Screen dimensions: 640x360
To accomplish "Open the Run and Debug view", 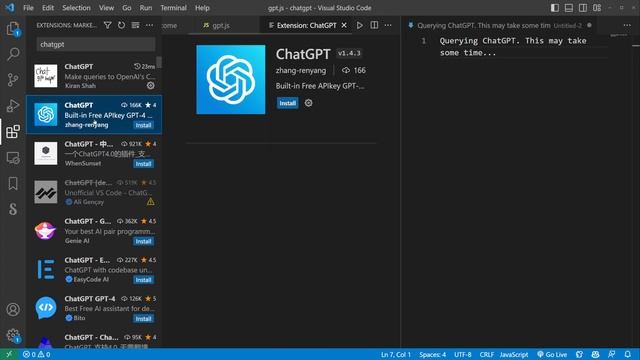I will coord(13,105).
